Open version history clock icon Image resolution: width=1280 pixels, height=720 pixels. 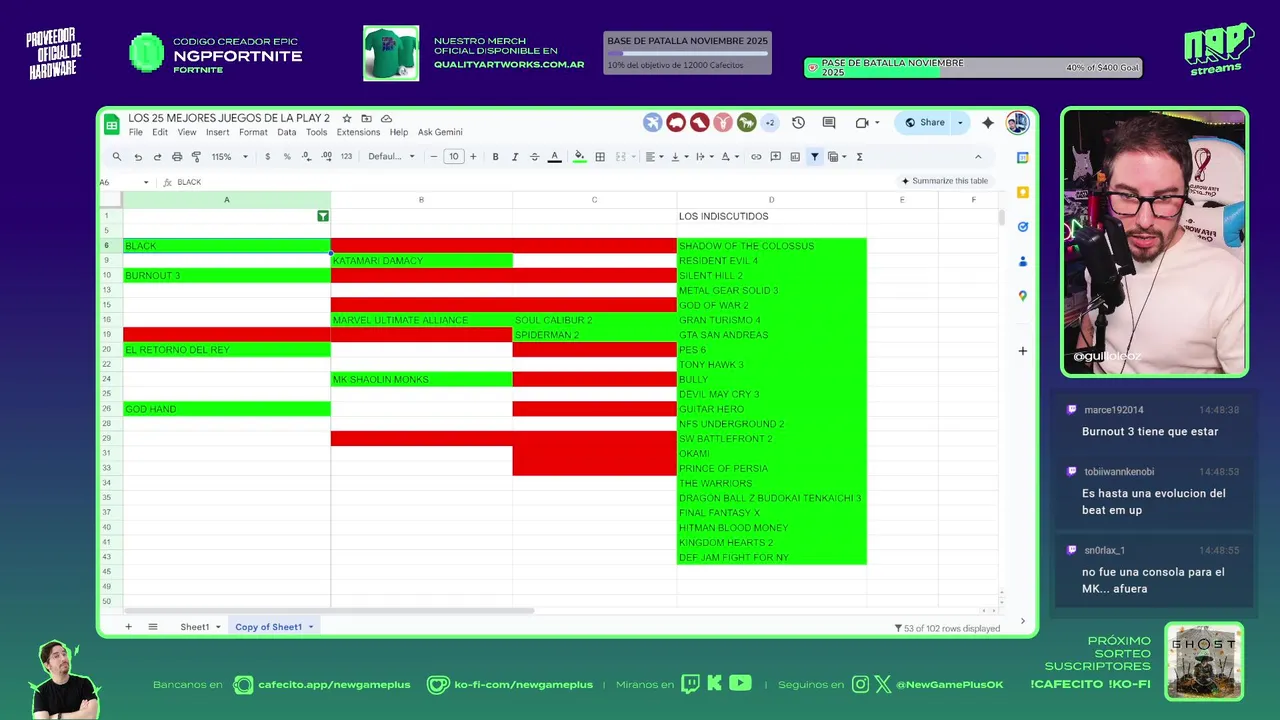tap(798, 123)
